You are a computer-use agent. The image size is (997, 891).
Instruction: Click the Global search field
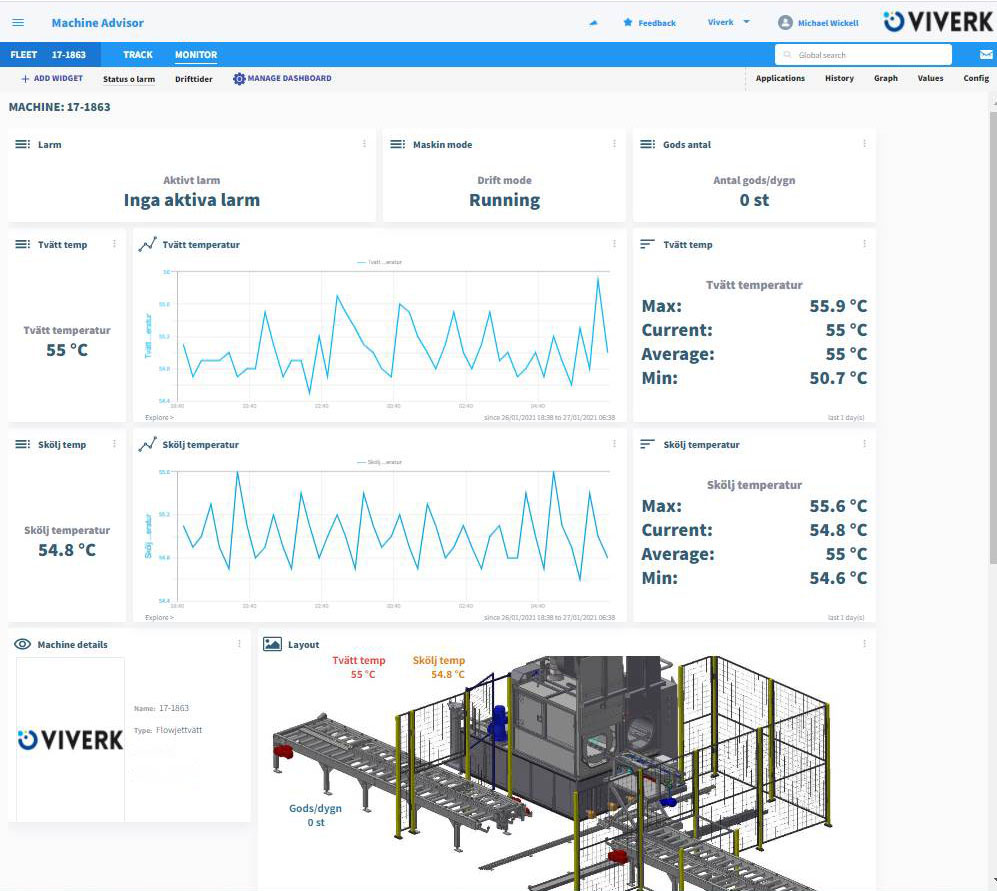864,55
